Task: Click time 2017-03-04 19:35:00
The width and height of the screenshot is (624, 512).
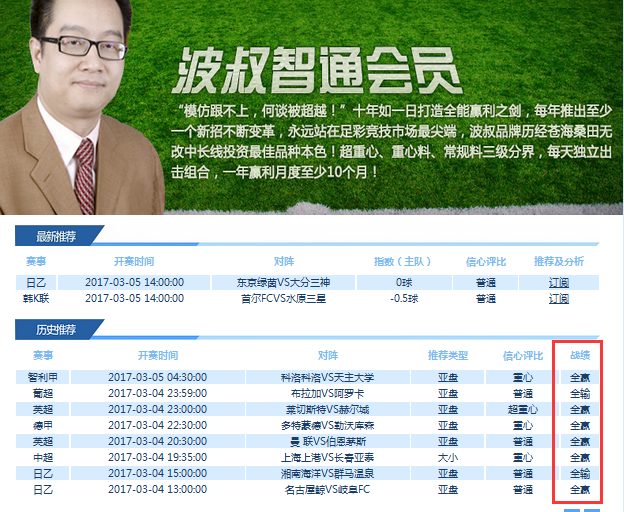Action: tap(158, 457)
